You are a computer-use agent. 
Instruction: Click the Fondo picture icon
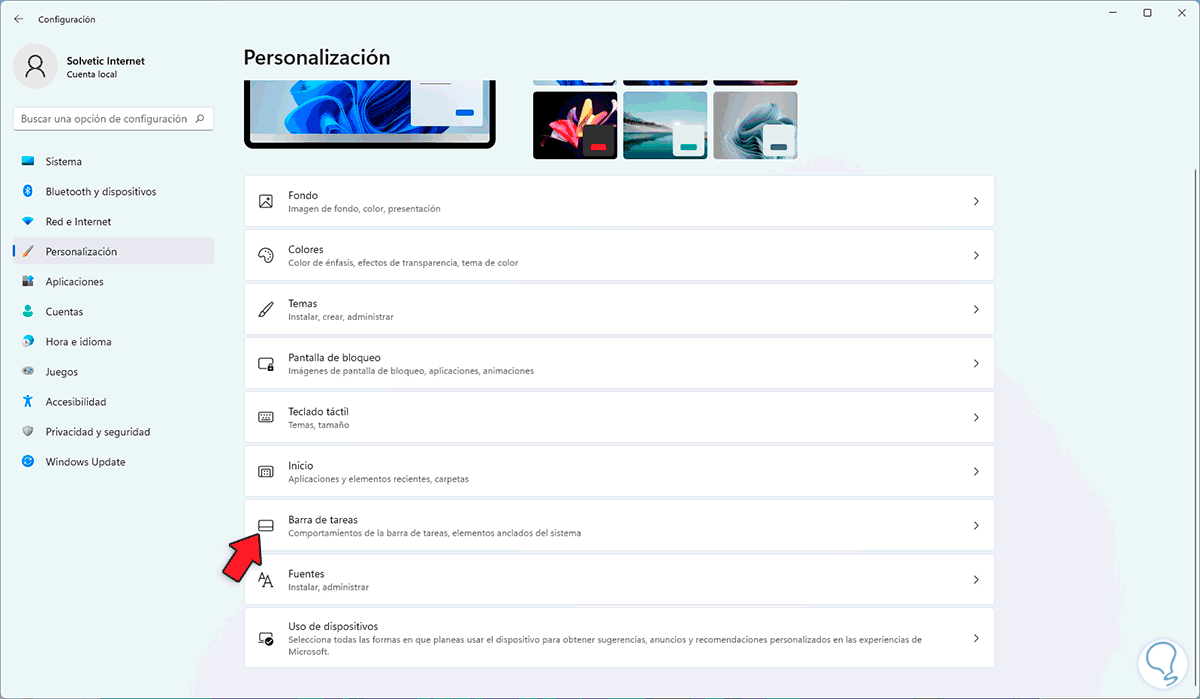(x=266, y=201)
